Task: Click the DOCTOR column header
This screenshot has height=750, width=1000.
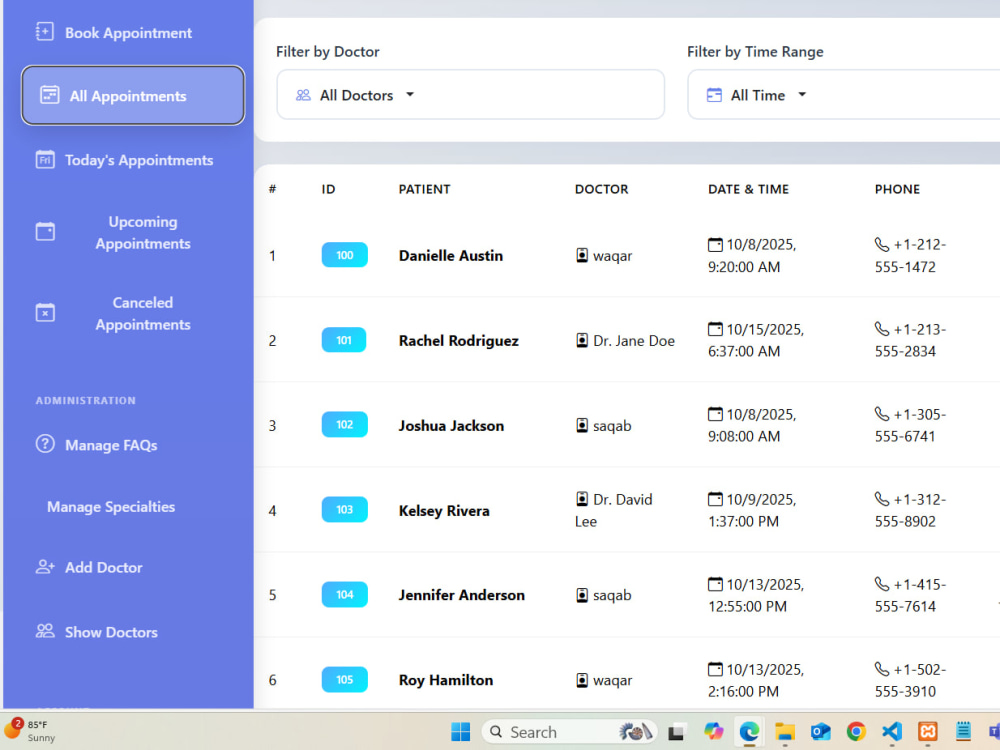Action: (601, 189)
